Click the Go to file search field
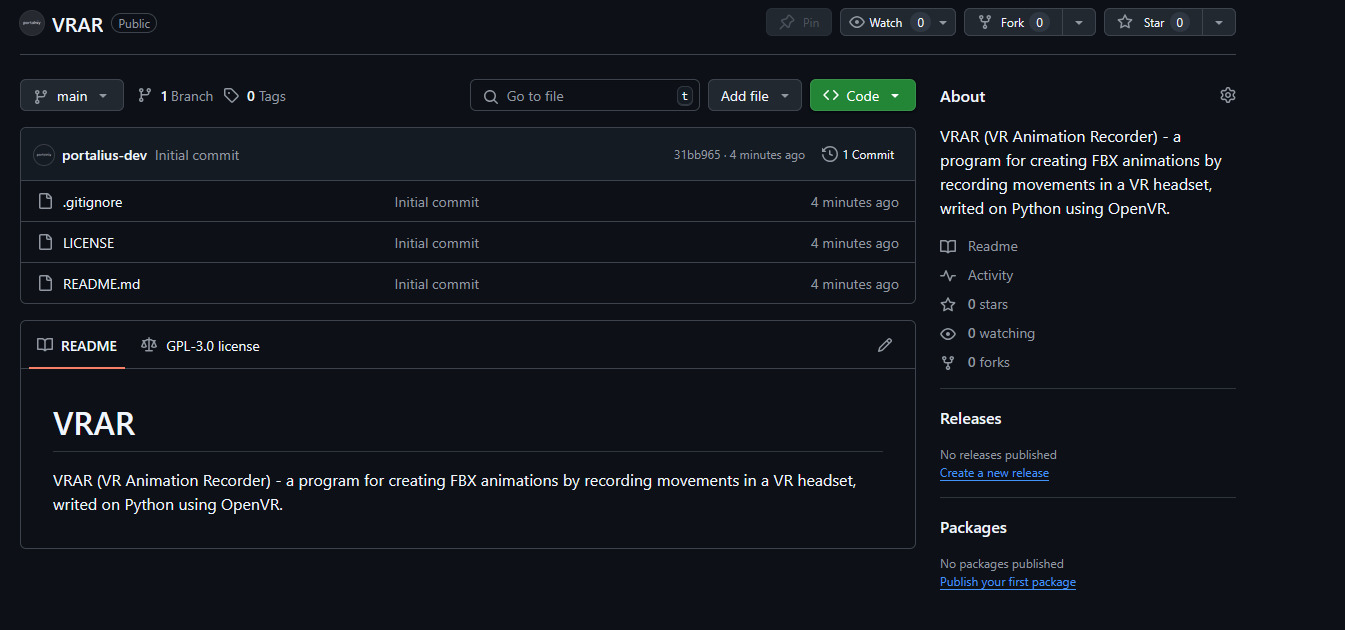The height and width of the screenshot is (630, 1345). [584, 96]
